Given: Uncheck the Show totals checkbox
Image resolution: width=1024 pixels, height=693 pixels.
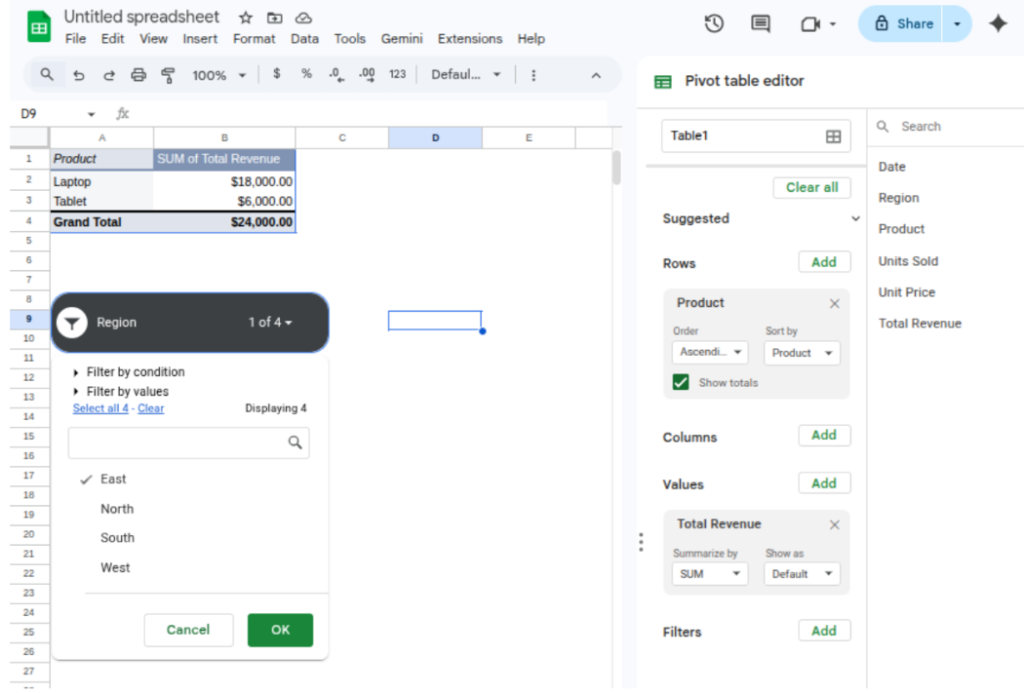Looking at the screenshot, I should (681, 382).
